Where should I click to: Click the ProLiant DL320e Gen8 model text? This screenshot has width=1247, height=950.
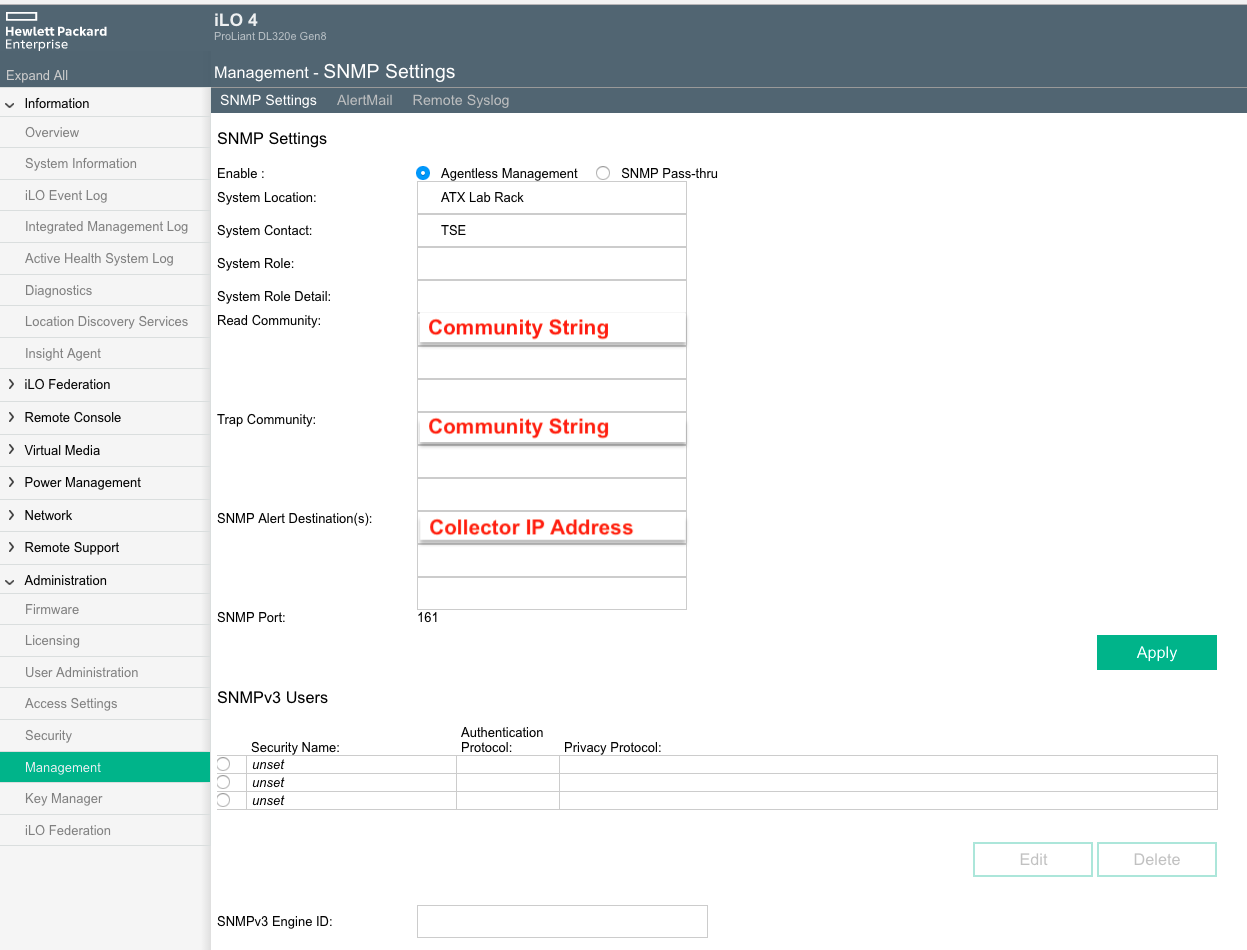coord(270,36)
